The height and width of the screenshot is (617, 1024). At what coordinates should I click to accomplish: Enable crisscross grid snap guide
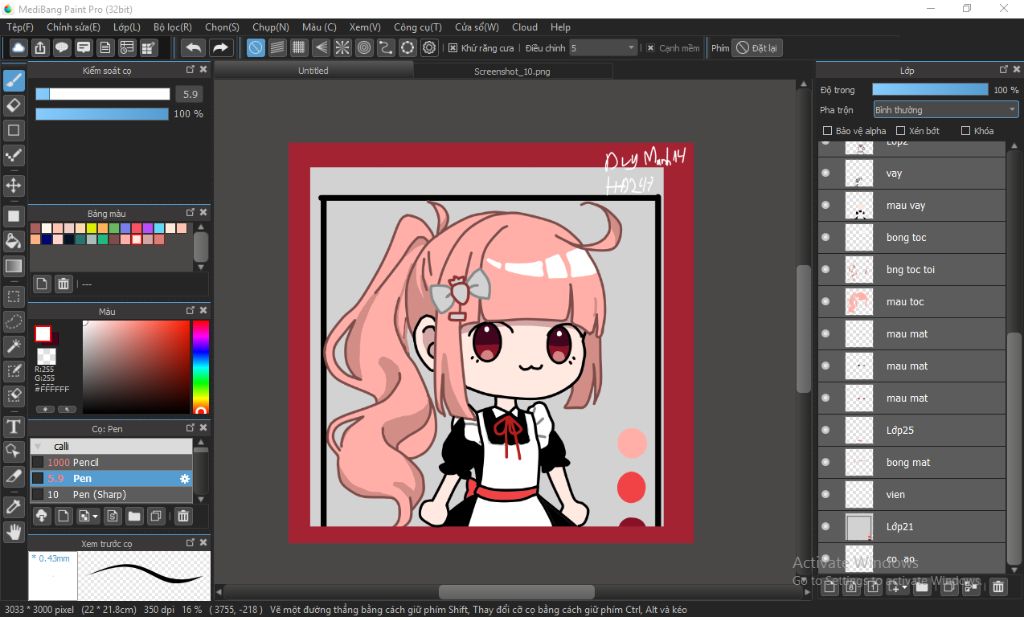(x=299, y=48)
